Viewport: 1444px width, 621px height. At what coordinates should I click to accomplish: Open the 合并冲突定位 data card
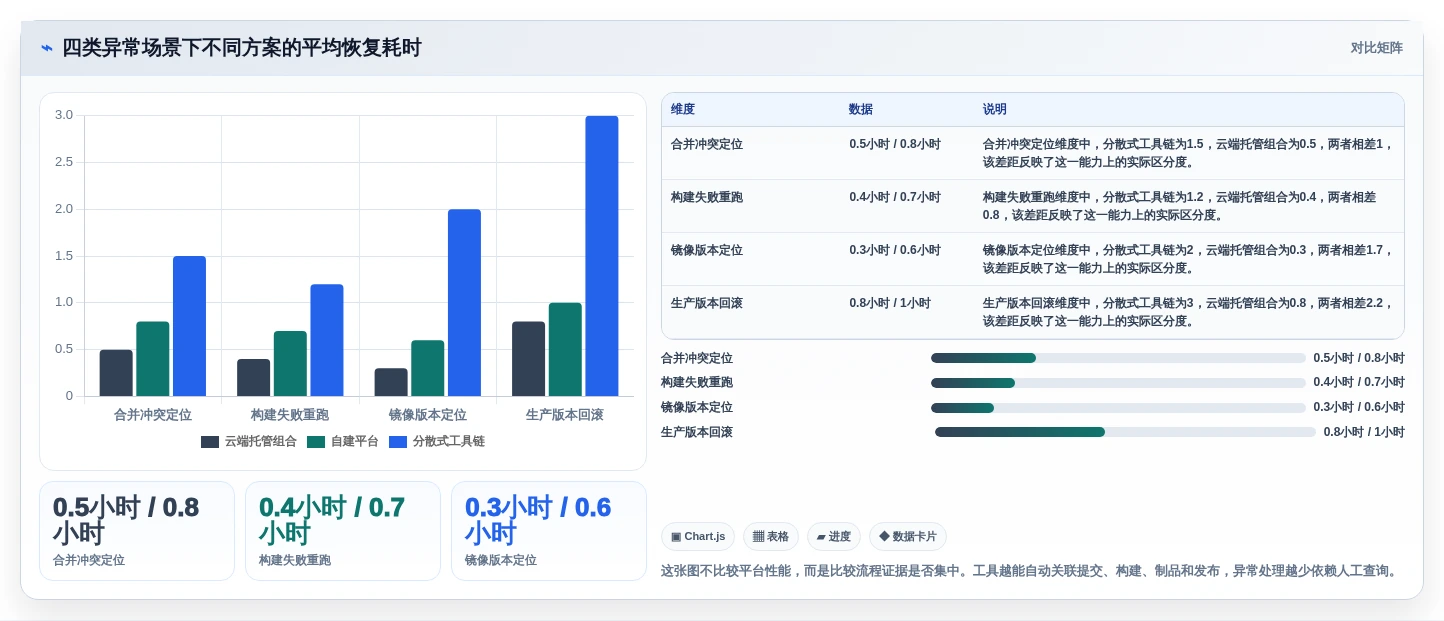point(137,531)
